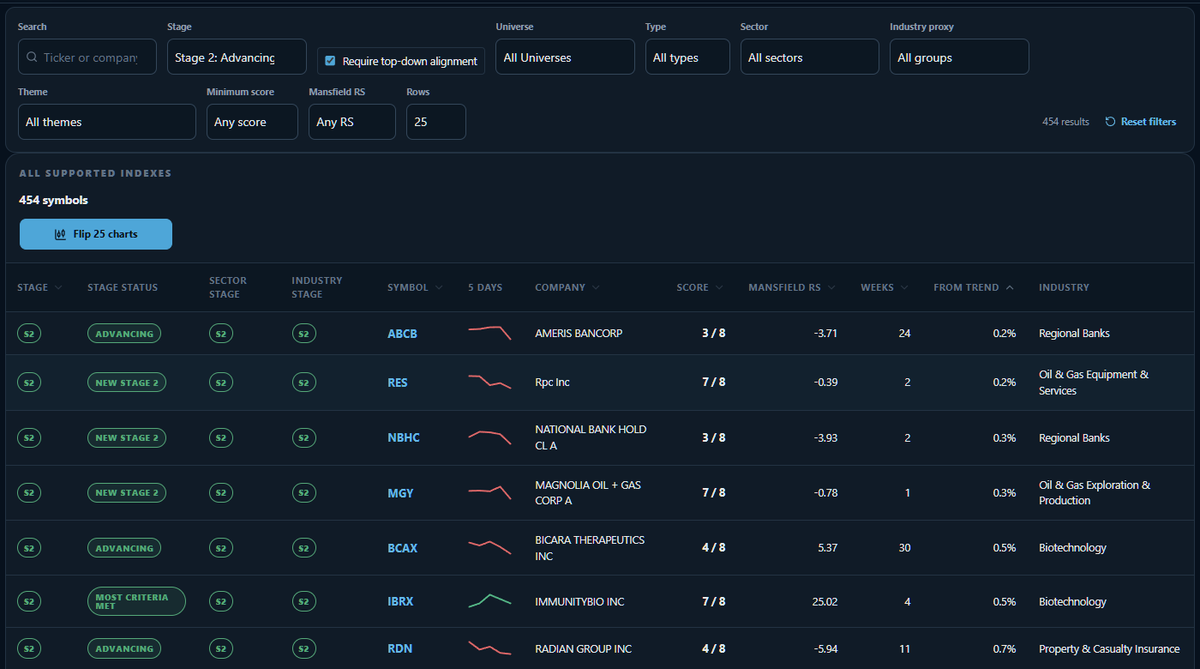
Task: Click the NEW STAGE 2 badge for RES
Action: point(127,382)
